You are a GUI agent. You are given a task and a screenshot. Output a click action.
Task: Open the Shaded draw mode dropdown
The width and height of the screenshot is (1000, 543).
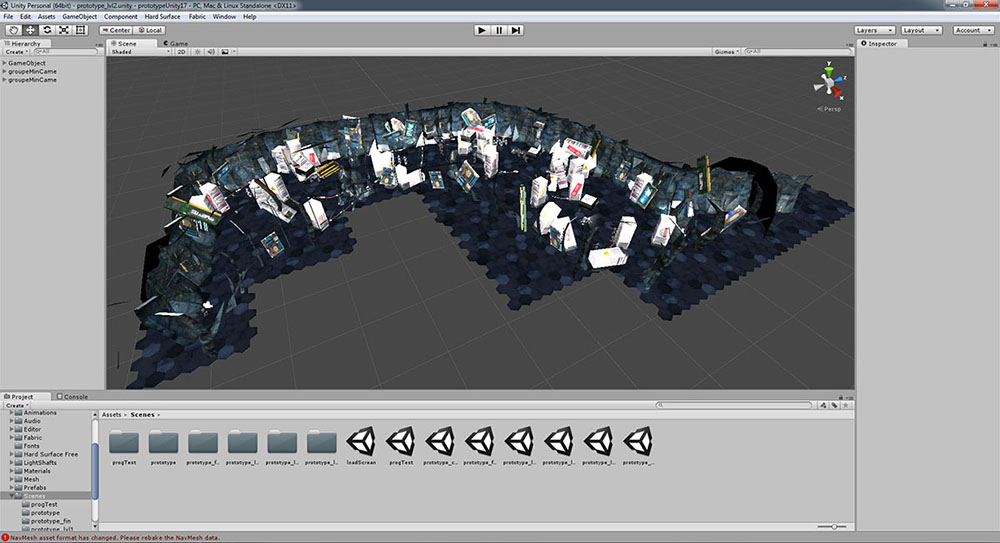(140, 52)
